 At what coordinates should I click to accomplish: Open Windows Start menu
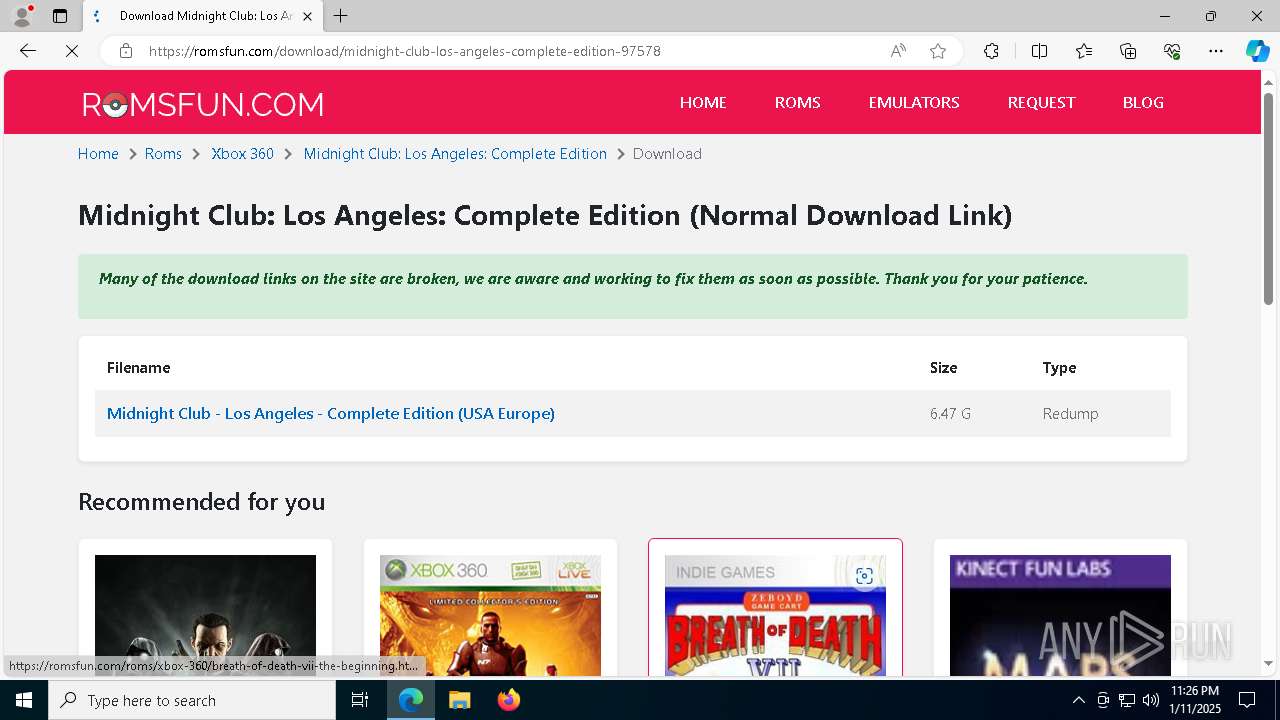point(24,700)
